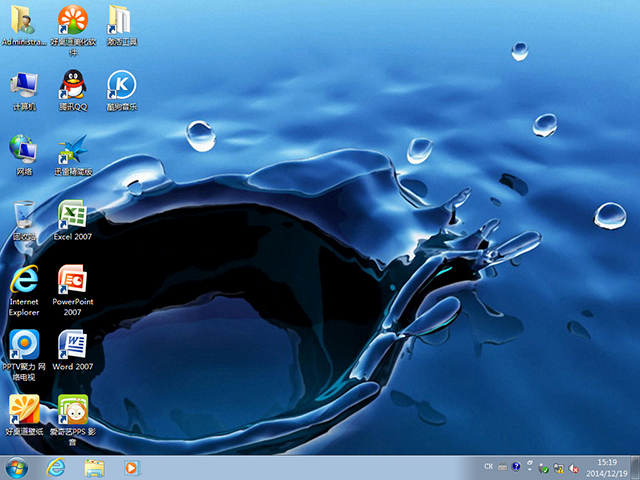Viewport: 640px width, 480px height.
Task: Select the Word 2007 desktop shortcut
Action: coord(72,345)
